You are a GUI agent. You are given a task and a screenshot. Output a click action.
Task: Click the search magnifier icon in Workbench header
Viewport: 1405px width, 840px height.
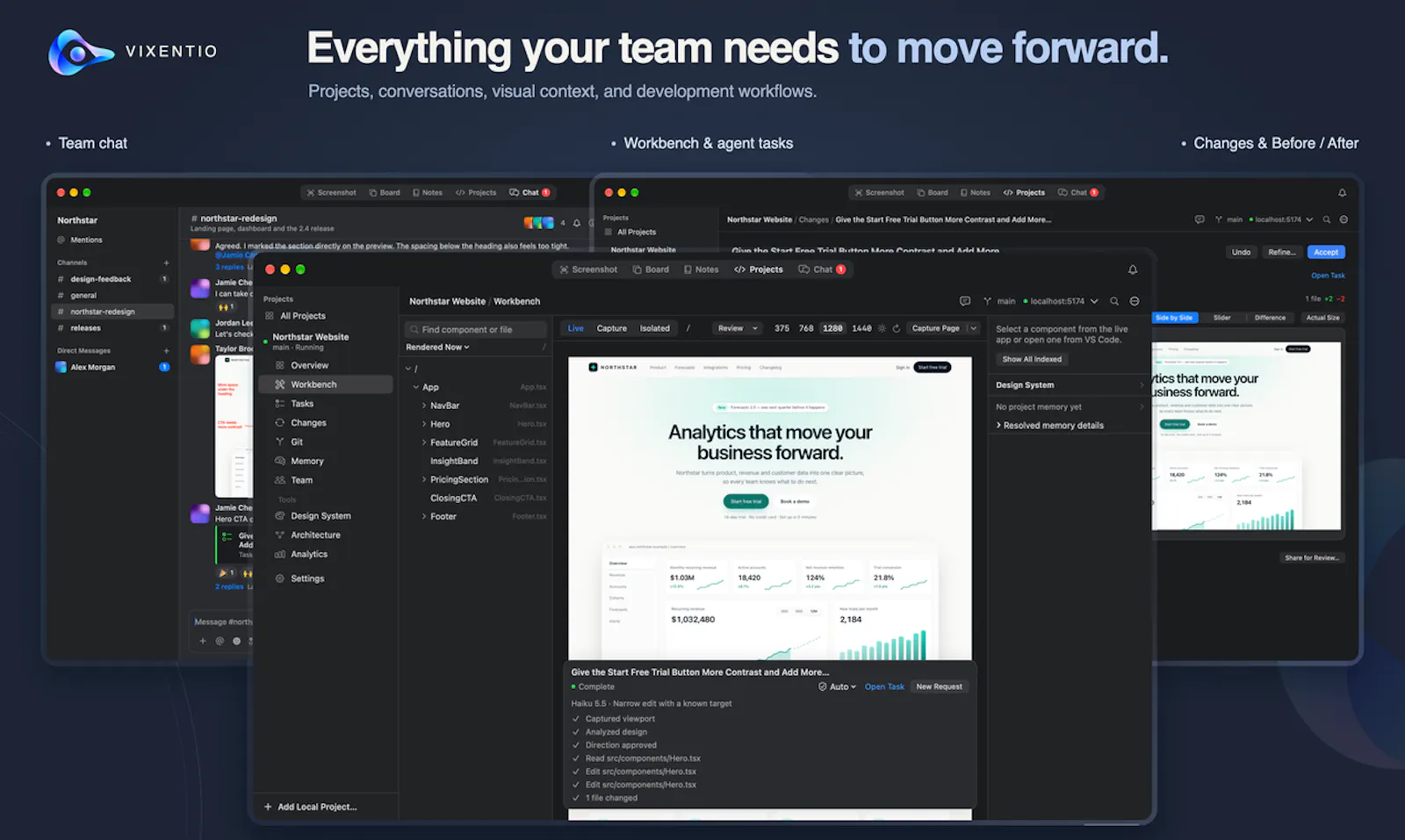click(1114, 301)
